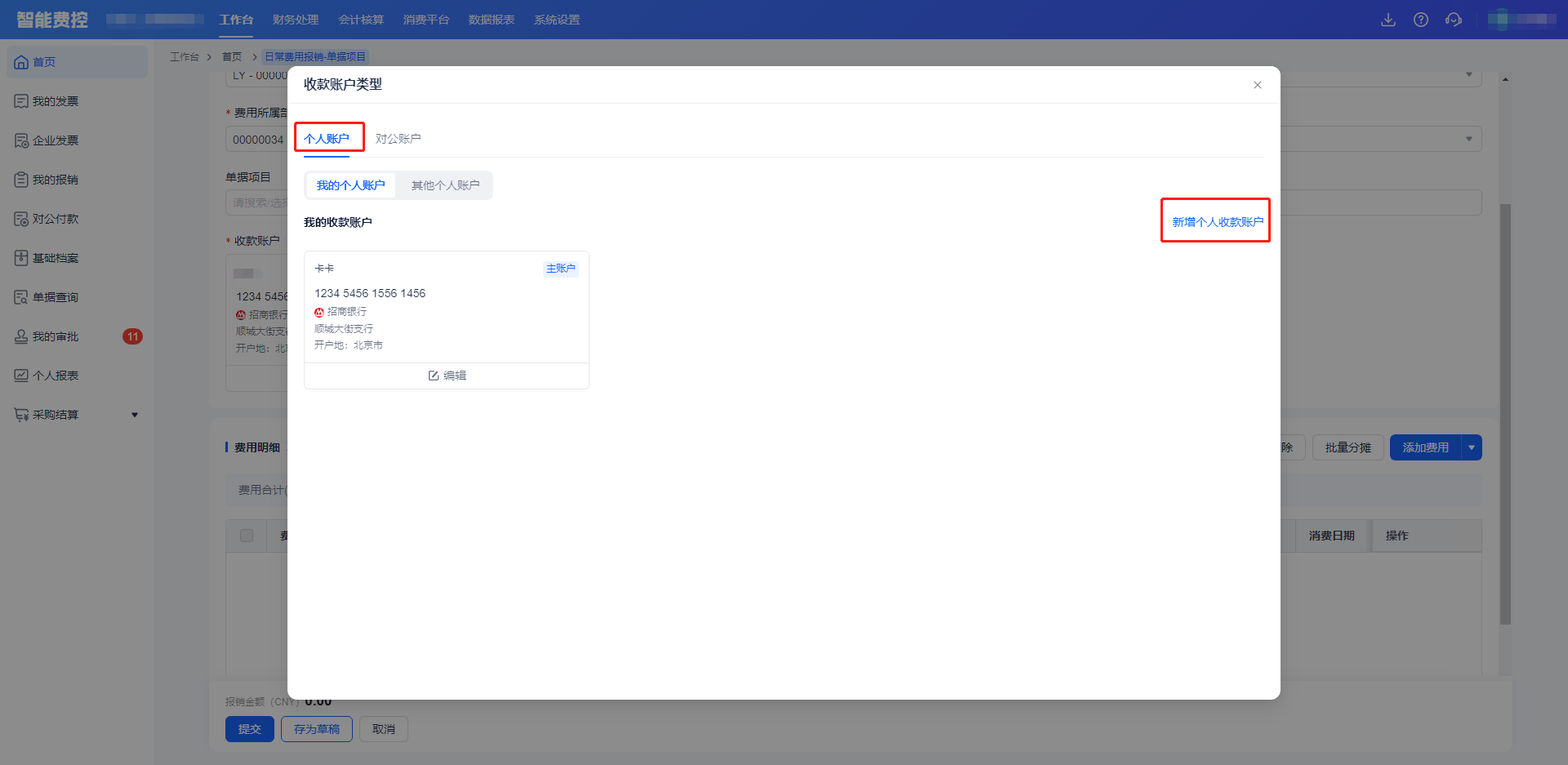Click the download icon in top bar

[1388, 20]
